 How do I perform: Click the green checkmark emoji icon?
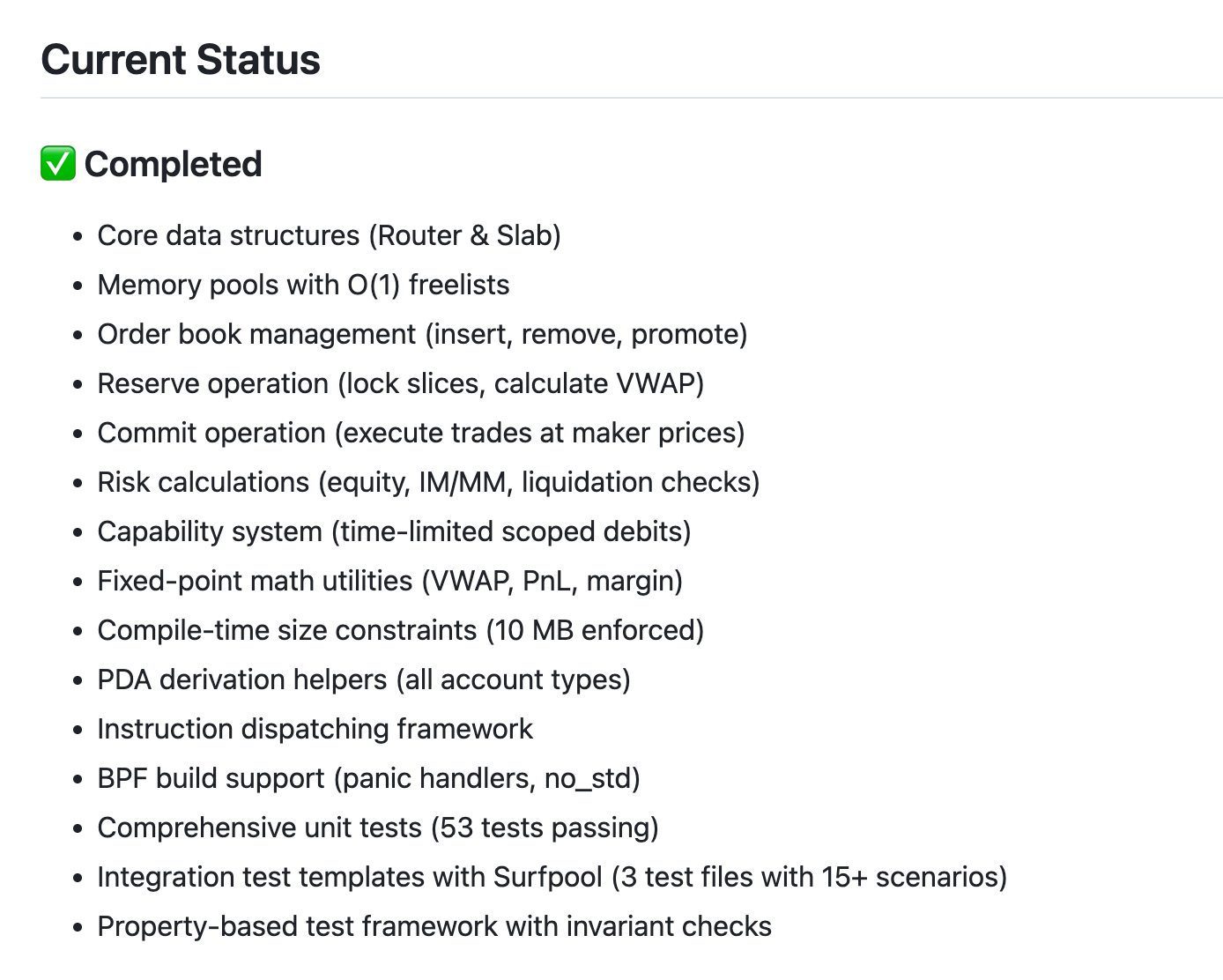pyautogui.click(x=58, y=164)
